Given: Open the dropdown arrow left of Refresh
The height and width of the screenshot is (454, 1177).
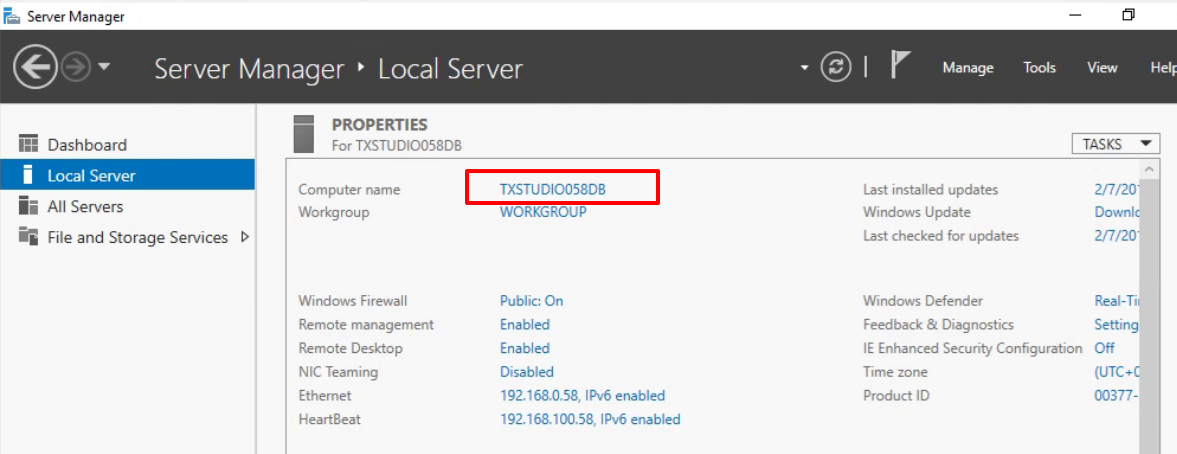Looking at the screenshot, I should coord(805,68).
